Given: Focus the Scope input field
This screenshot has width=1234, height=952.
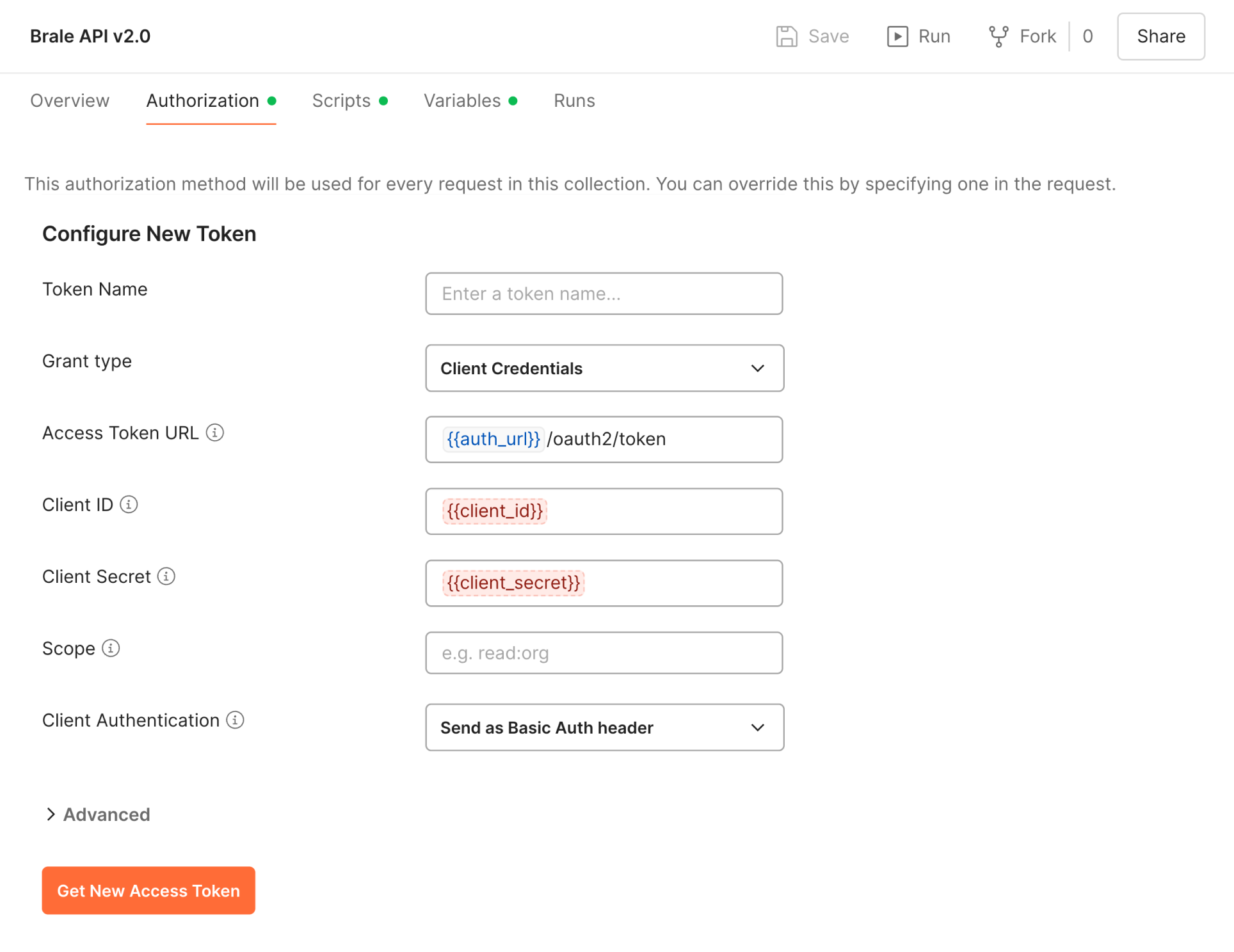Looking at the screenshot, I should pos(604,653).
